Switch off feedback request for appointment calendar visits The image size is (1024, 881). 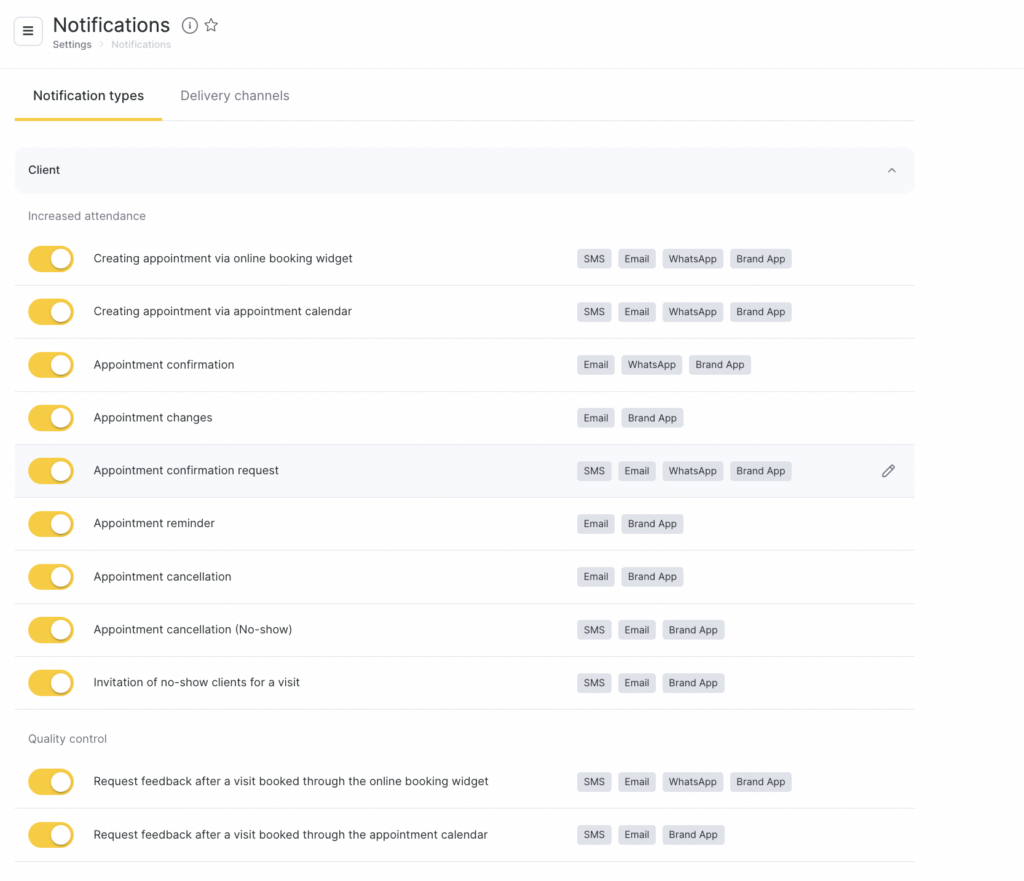51,835
